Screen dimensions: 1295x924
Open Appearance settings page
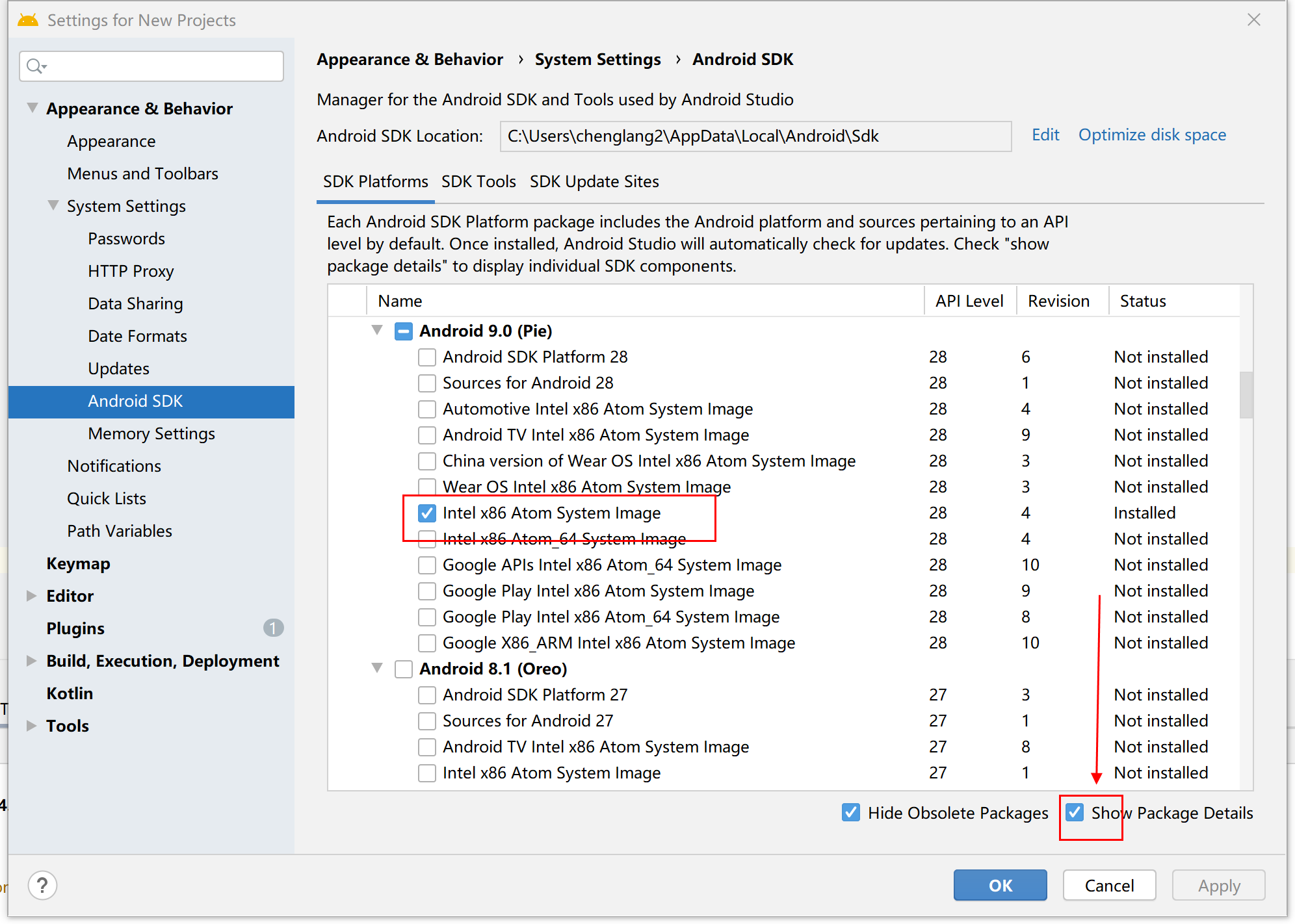pyautogui.click(x=111, y=141)
